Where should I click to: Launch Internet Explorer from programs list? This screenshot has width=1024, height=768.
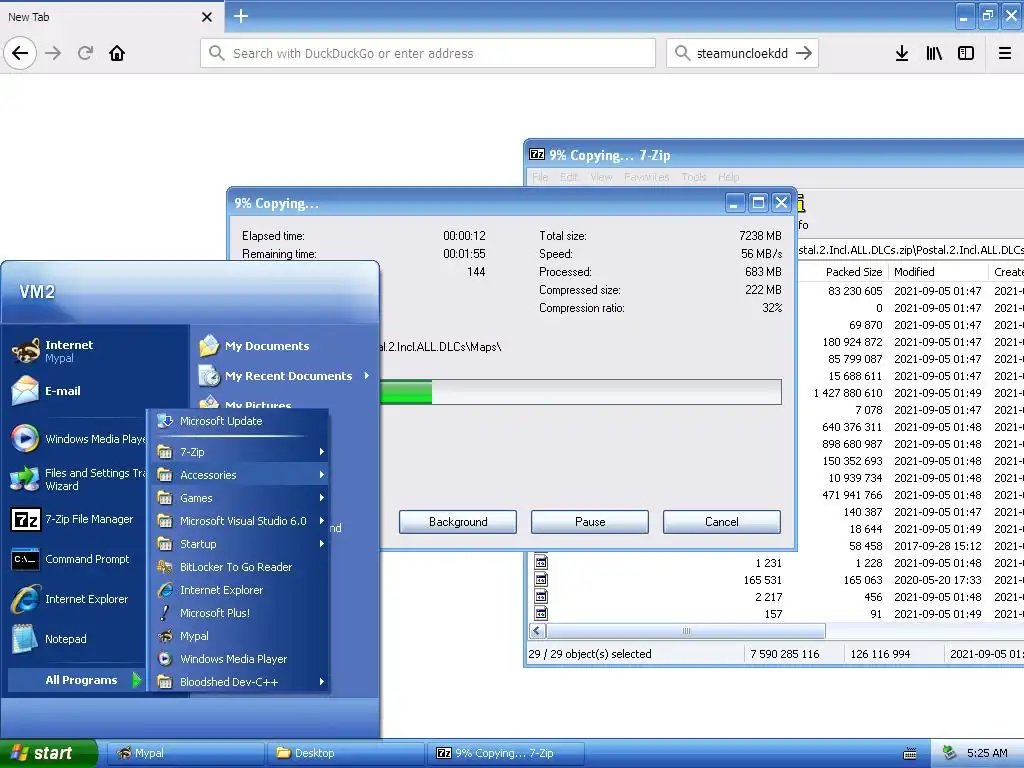coord(239,590)
